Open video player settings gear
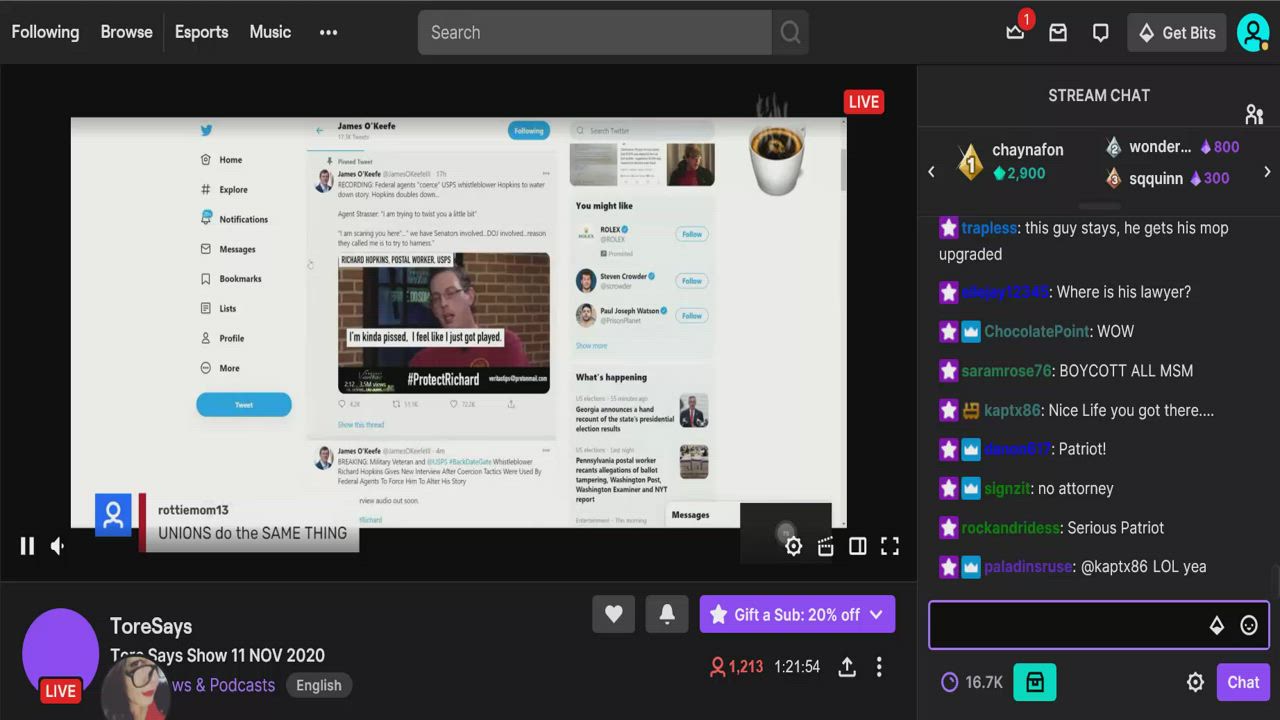Screen dimensions: 1280x720 pyautogui.click(x=793, y=546)
